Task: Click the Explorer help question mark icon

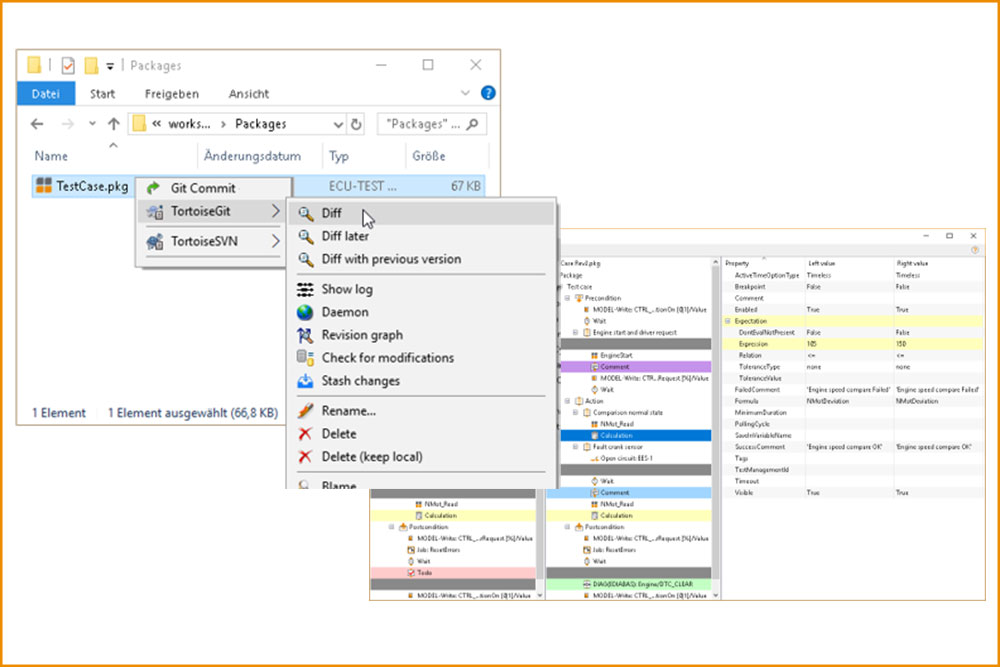Action: 488,93
